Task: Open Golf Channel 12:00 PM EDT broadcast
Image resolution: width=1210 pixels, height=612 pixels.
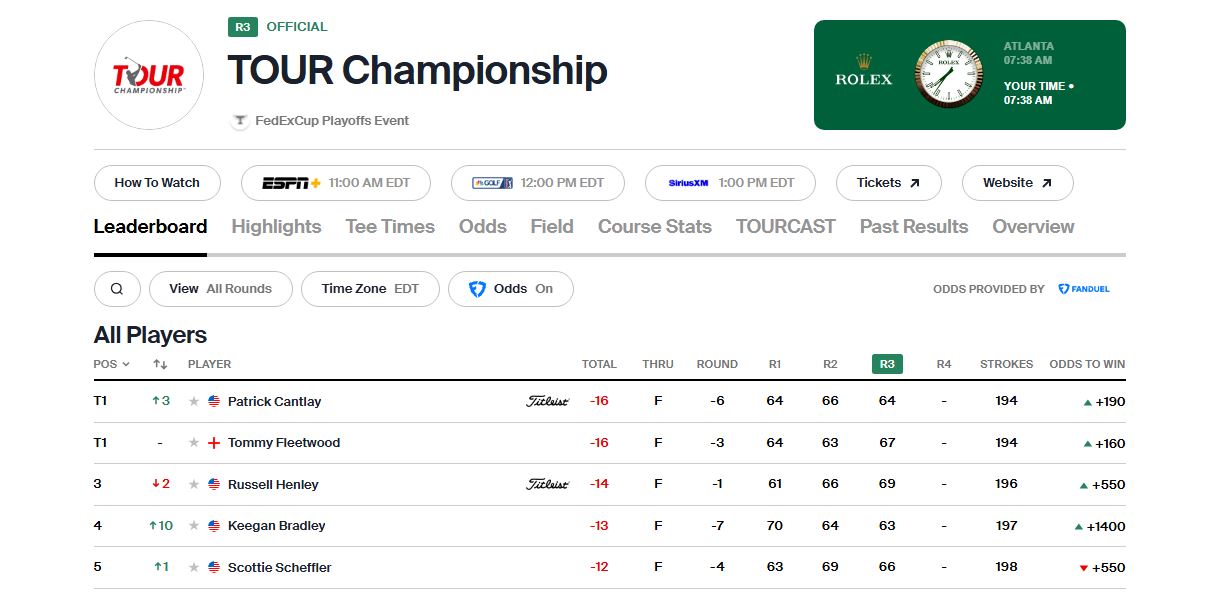Action: tap(538, 183)
